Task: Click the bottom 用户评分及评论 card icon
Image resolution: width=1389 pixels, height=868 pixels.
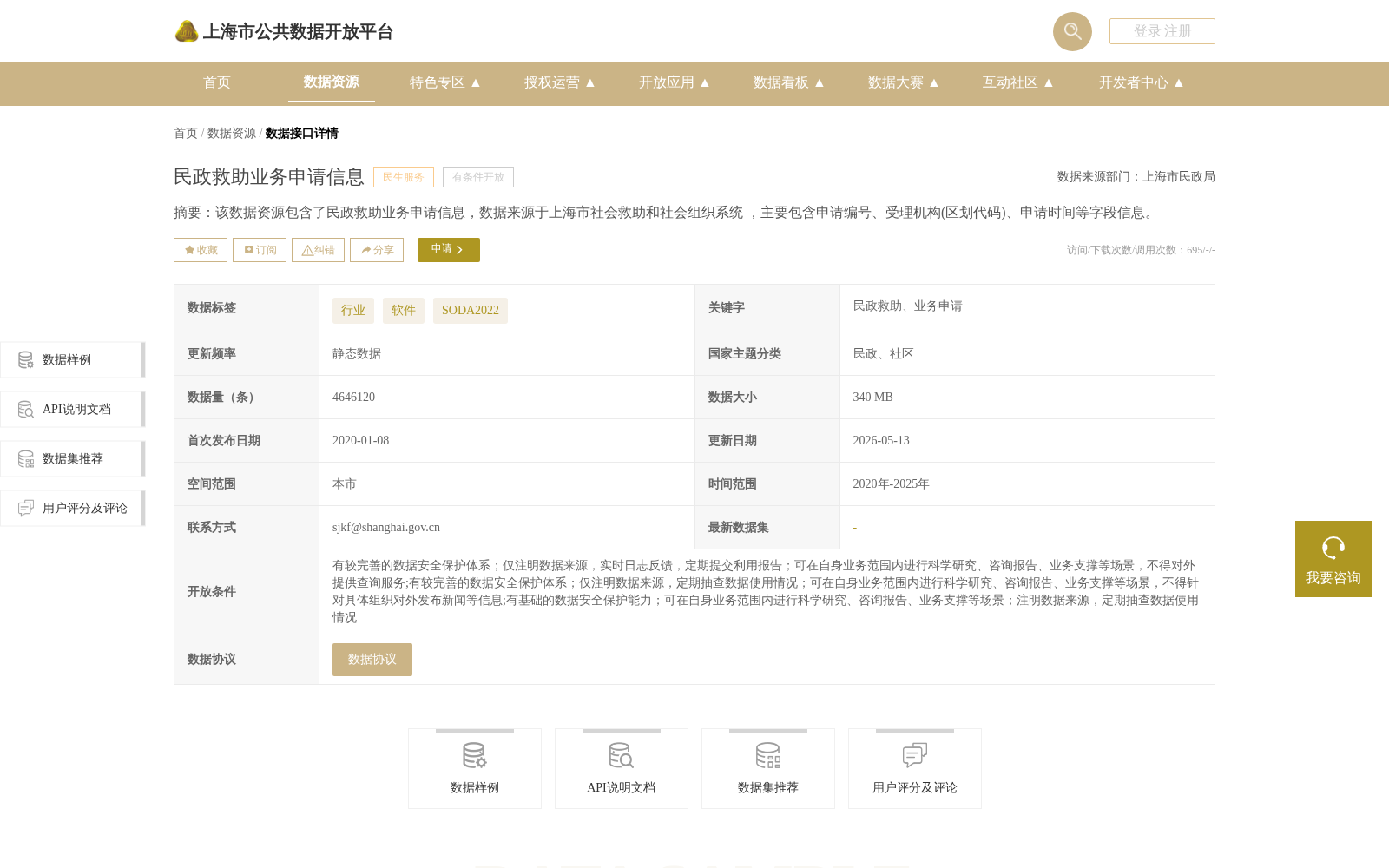Action: (915, 756)
